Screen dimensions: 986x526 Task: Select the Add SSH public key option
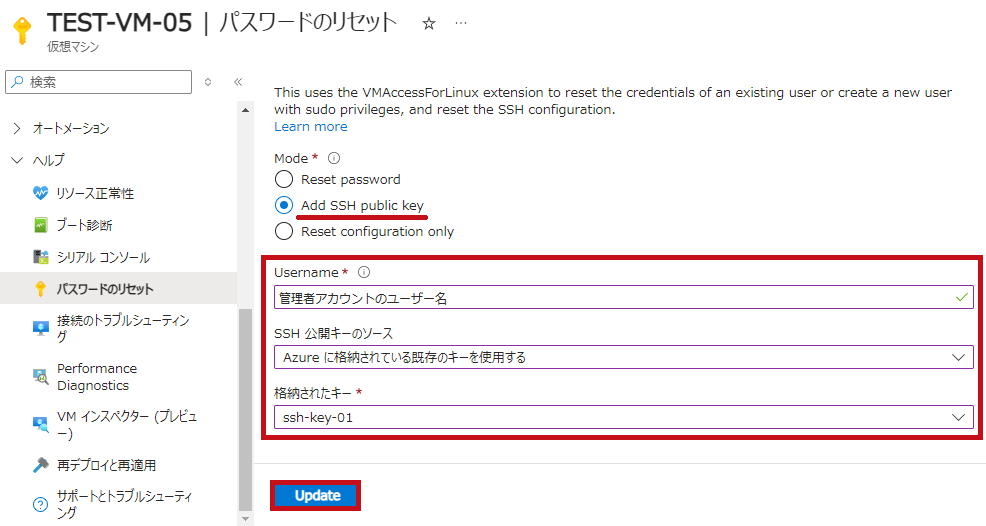[284, 205]
